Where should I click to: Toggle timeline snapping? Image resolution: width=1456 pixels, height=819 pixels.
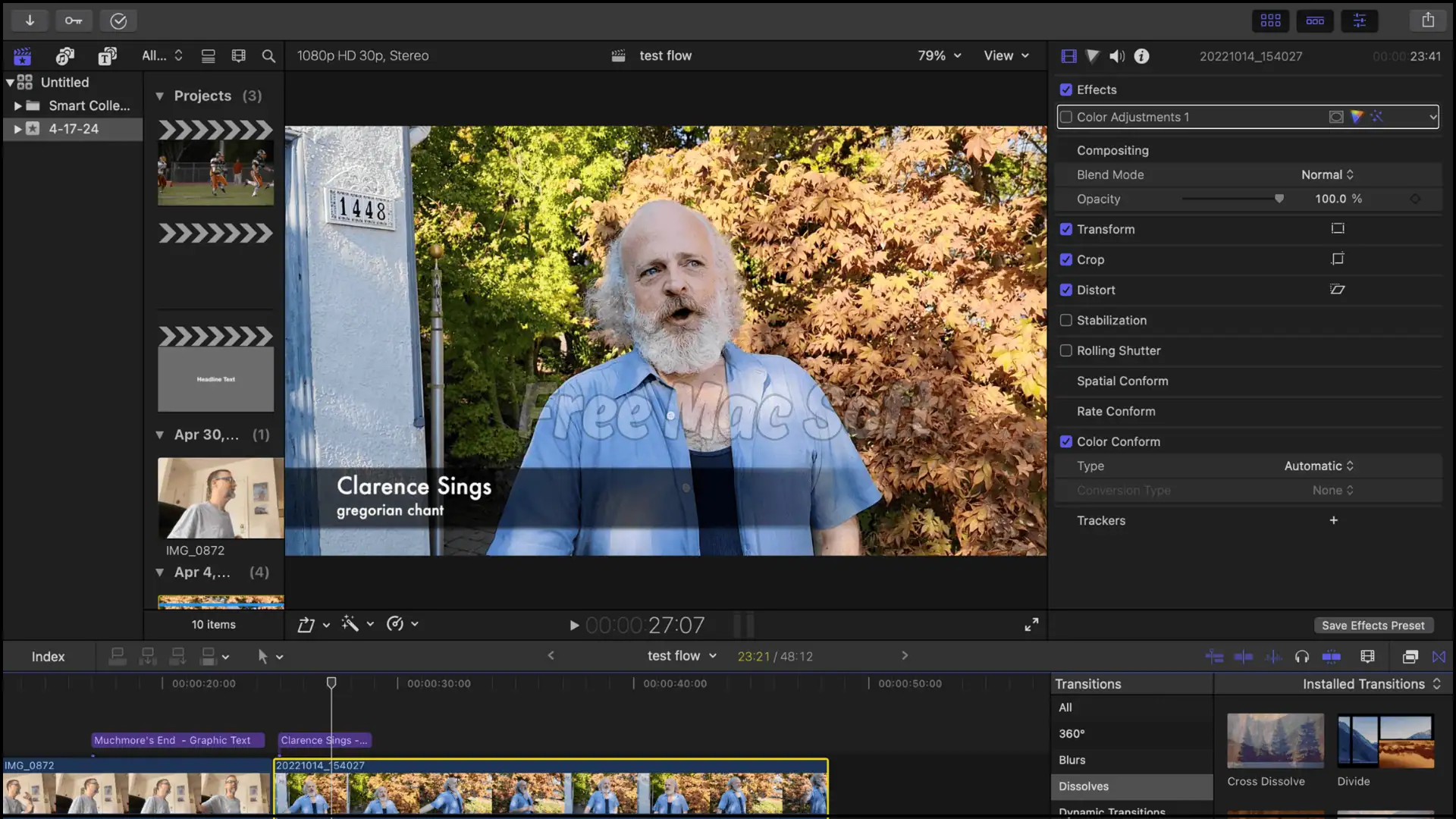coord(1439,657)
